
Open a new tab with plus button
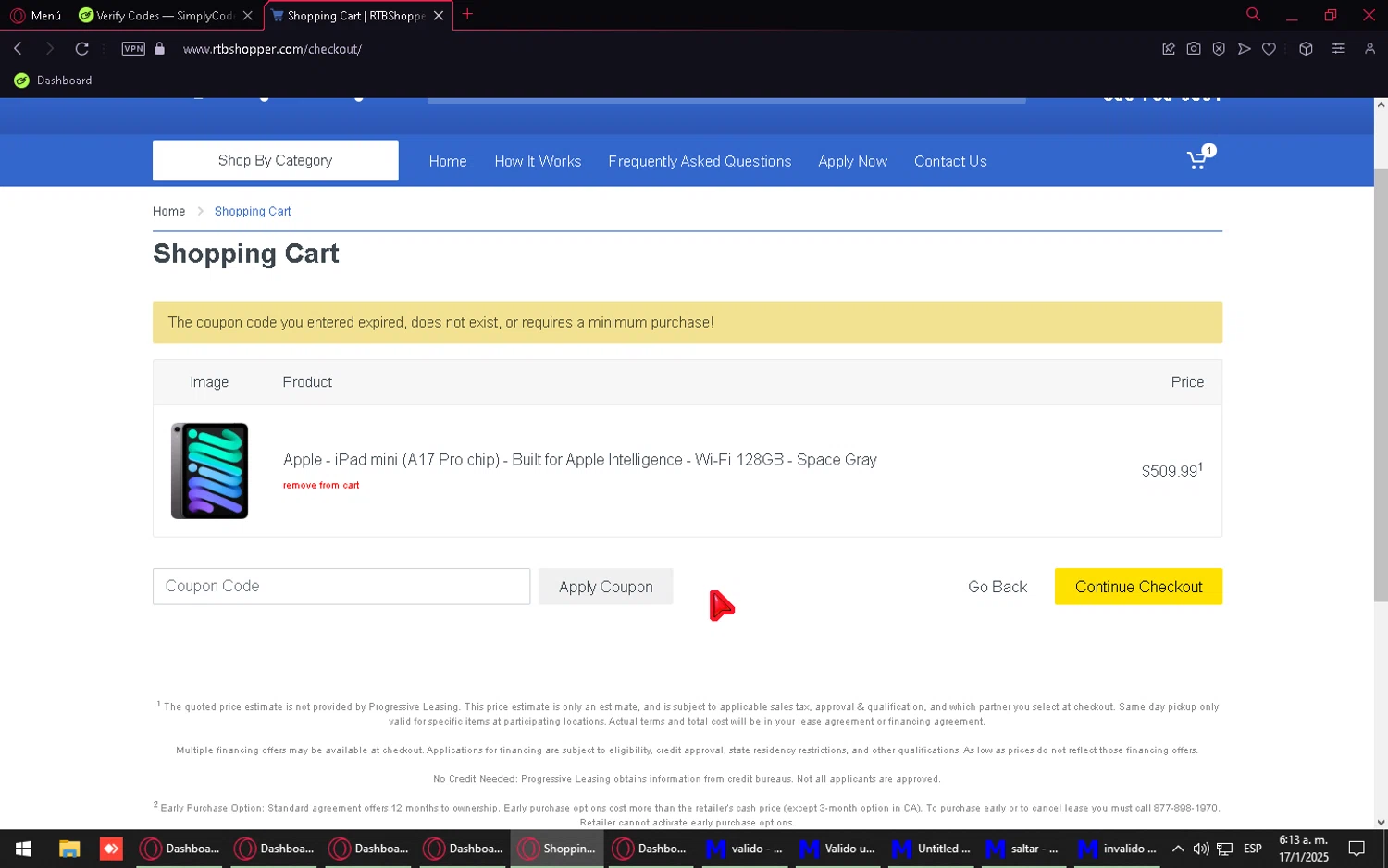pos(467,14)
